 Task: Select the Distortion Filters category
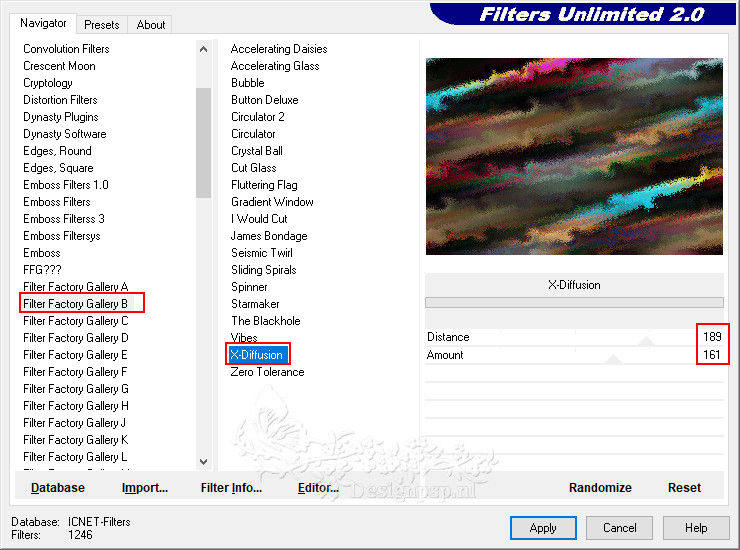60,100
